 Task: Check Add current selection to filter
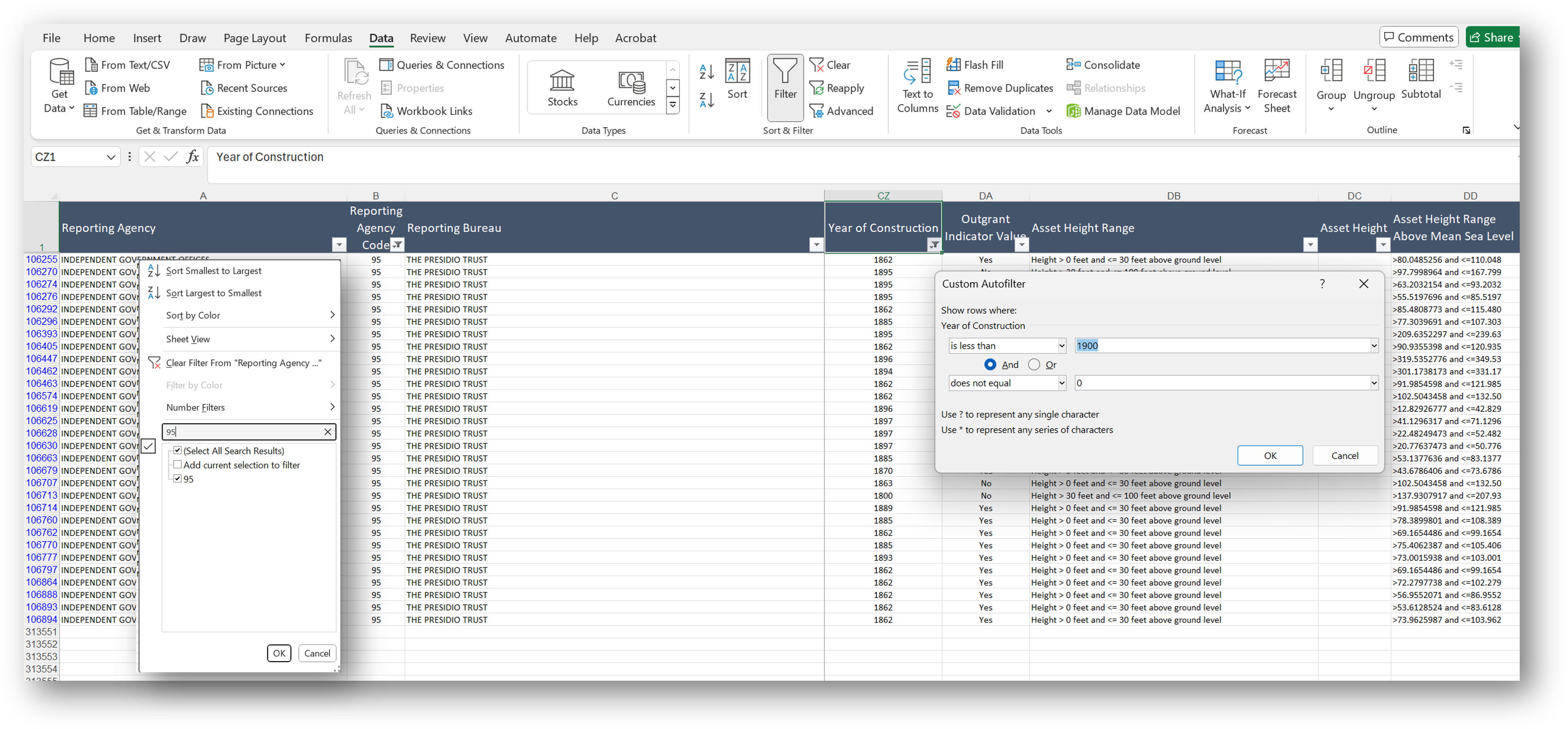pos(178,465)
